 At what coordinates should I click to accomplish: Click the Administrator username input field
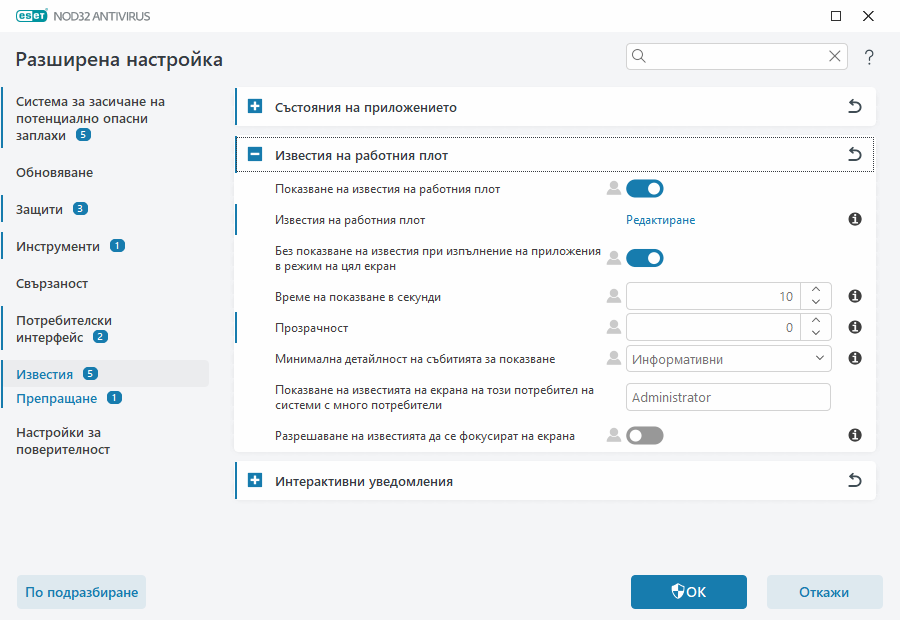[x=728, y=397]
